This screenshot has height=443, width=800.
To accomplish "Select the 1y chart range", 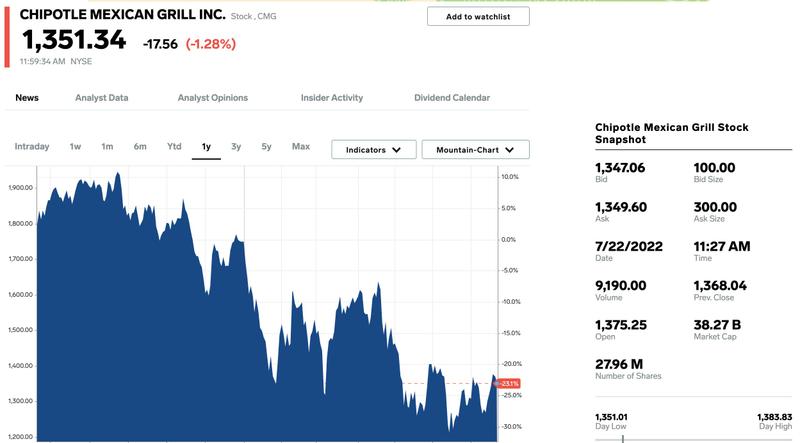I will coord(206,147).
